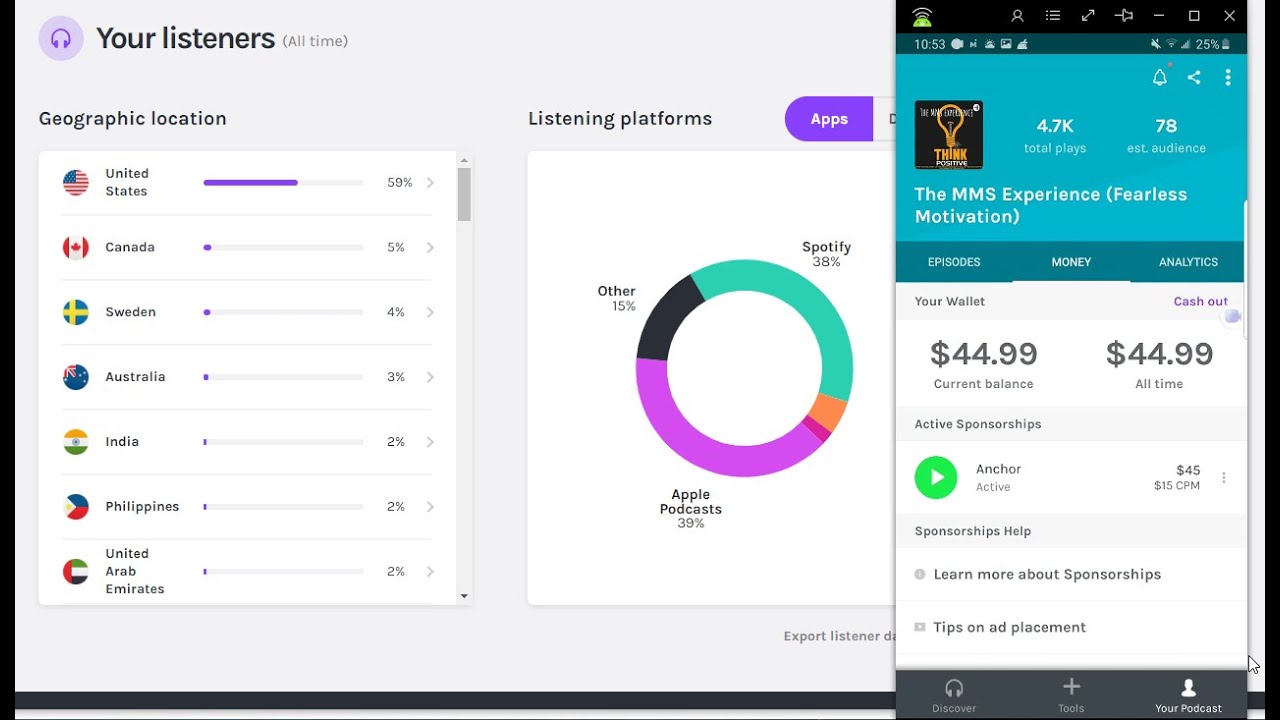Image resolution: width=1280 pixels, height=720 pixels.
Task: Click the account profile icon in the mirror window title bar
Action: tap(1017, 16)
